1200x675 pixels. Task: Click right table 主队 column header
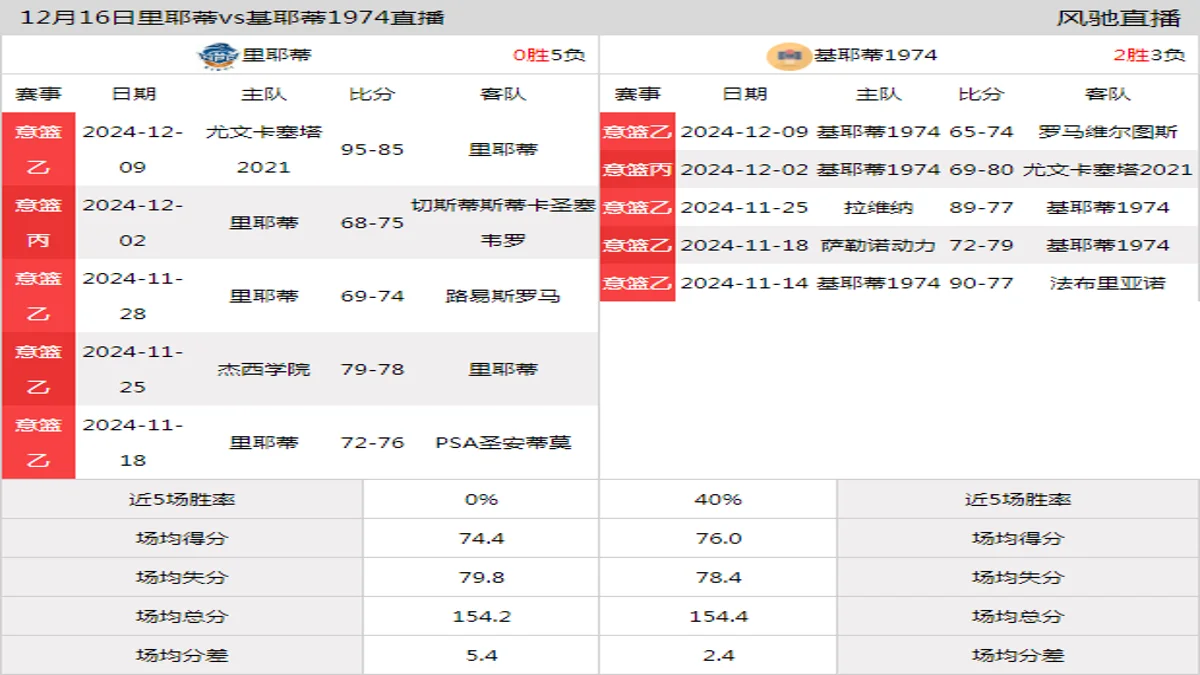879,94
